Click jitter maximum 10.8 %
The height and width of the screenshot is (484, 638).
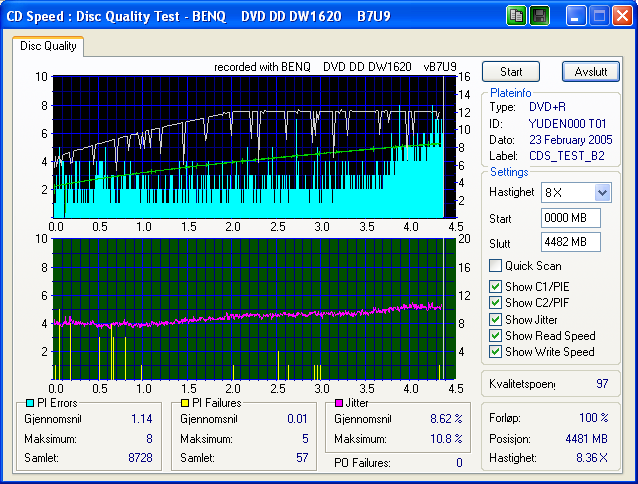tap(446, 438)
